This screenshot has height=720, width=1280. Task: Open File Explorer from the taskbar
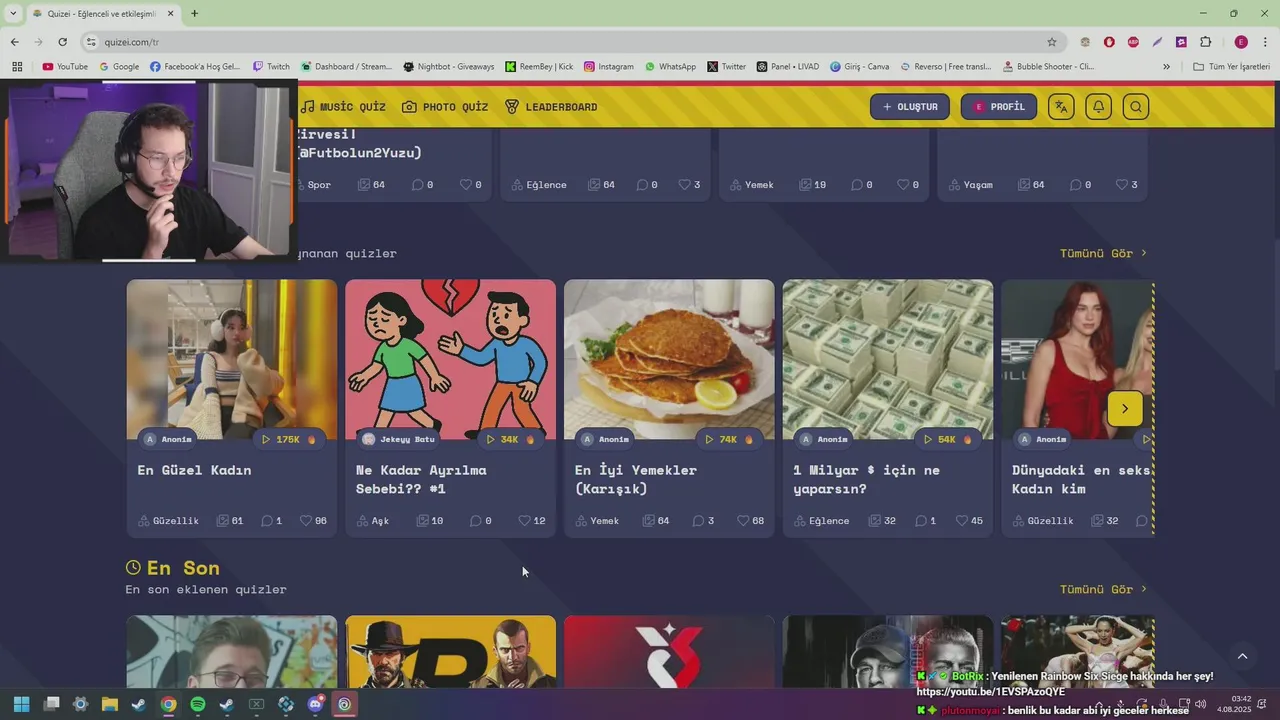(x=110, y=704)
